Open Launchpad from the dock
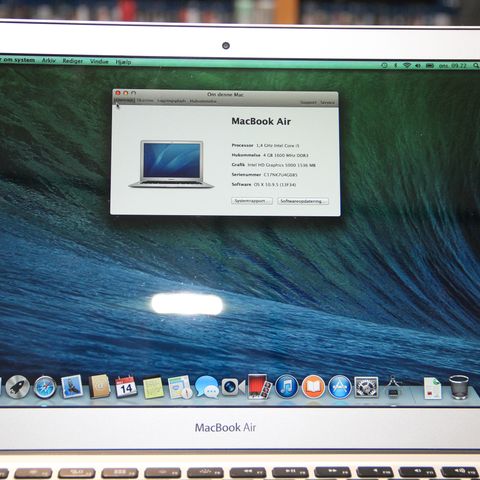This screenshot has height=480, width=480. [x=17, y=387]
